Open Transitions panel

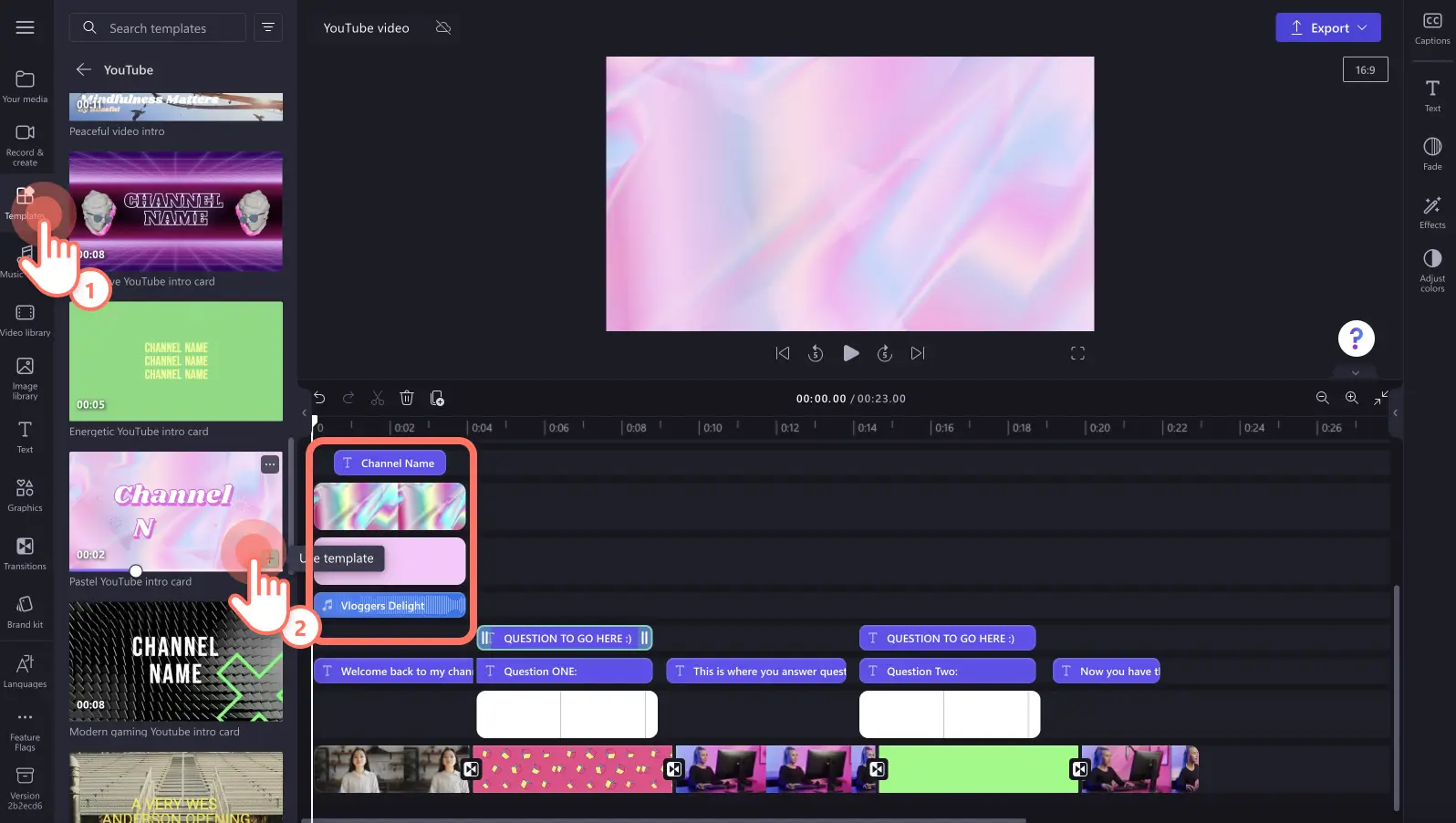[x=25, y=554]
